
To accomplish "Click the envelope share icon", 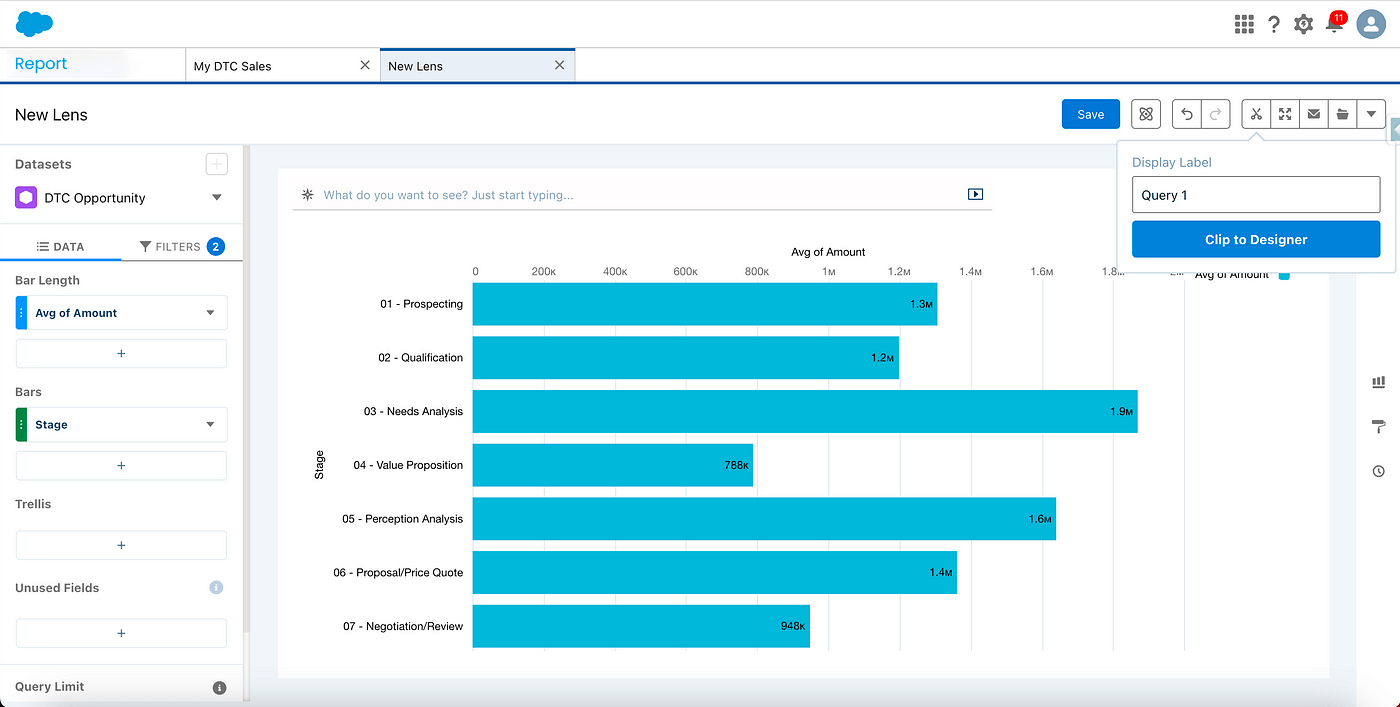I will (x=1314, y=114).
